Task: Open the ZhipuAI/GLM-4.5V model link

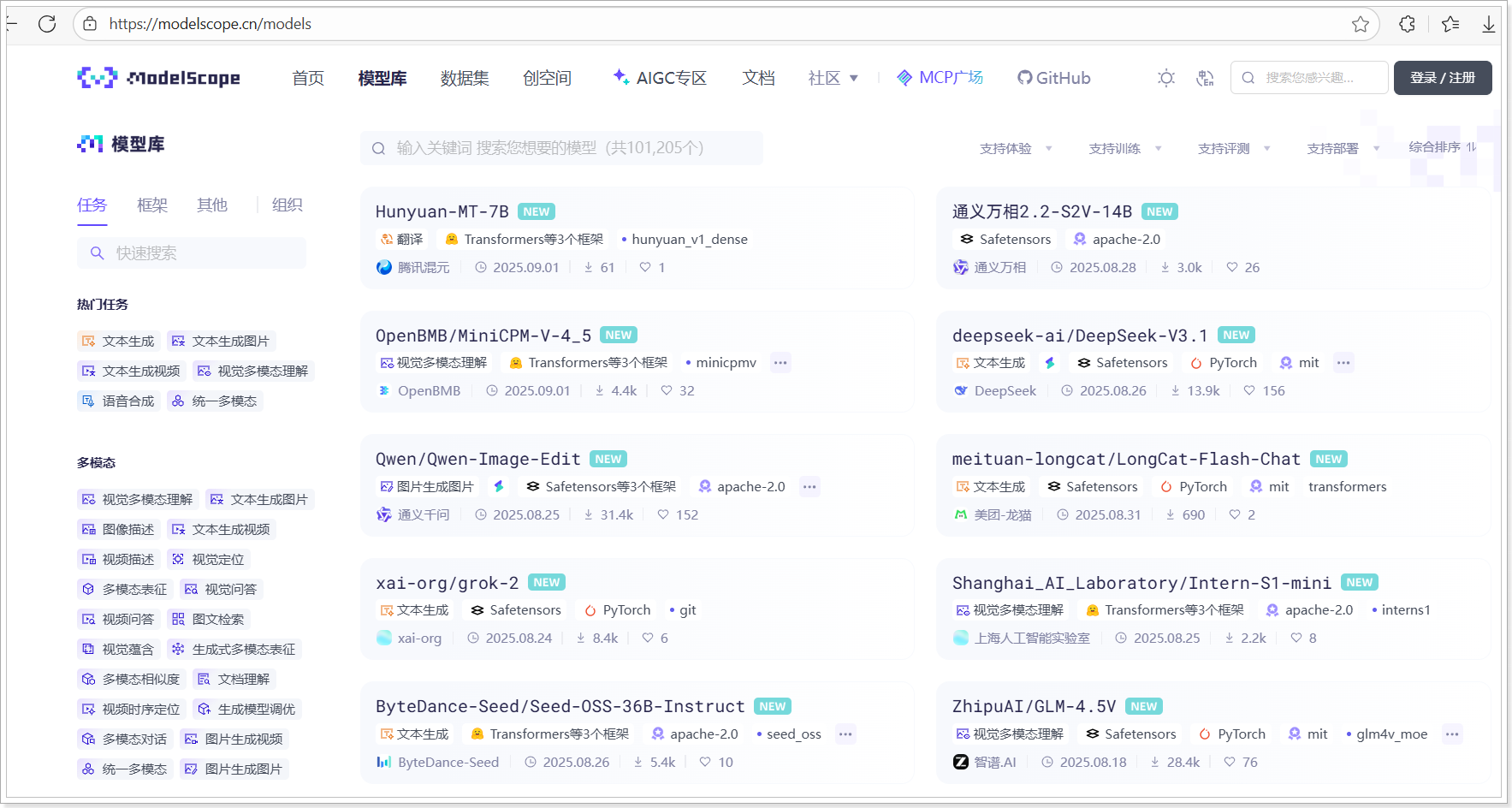Action: coord(1034,707)
